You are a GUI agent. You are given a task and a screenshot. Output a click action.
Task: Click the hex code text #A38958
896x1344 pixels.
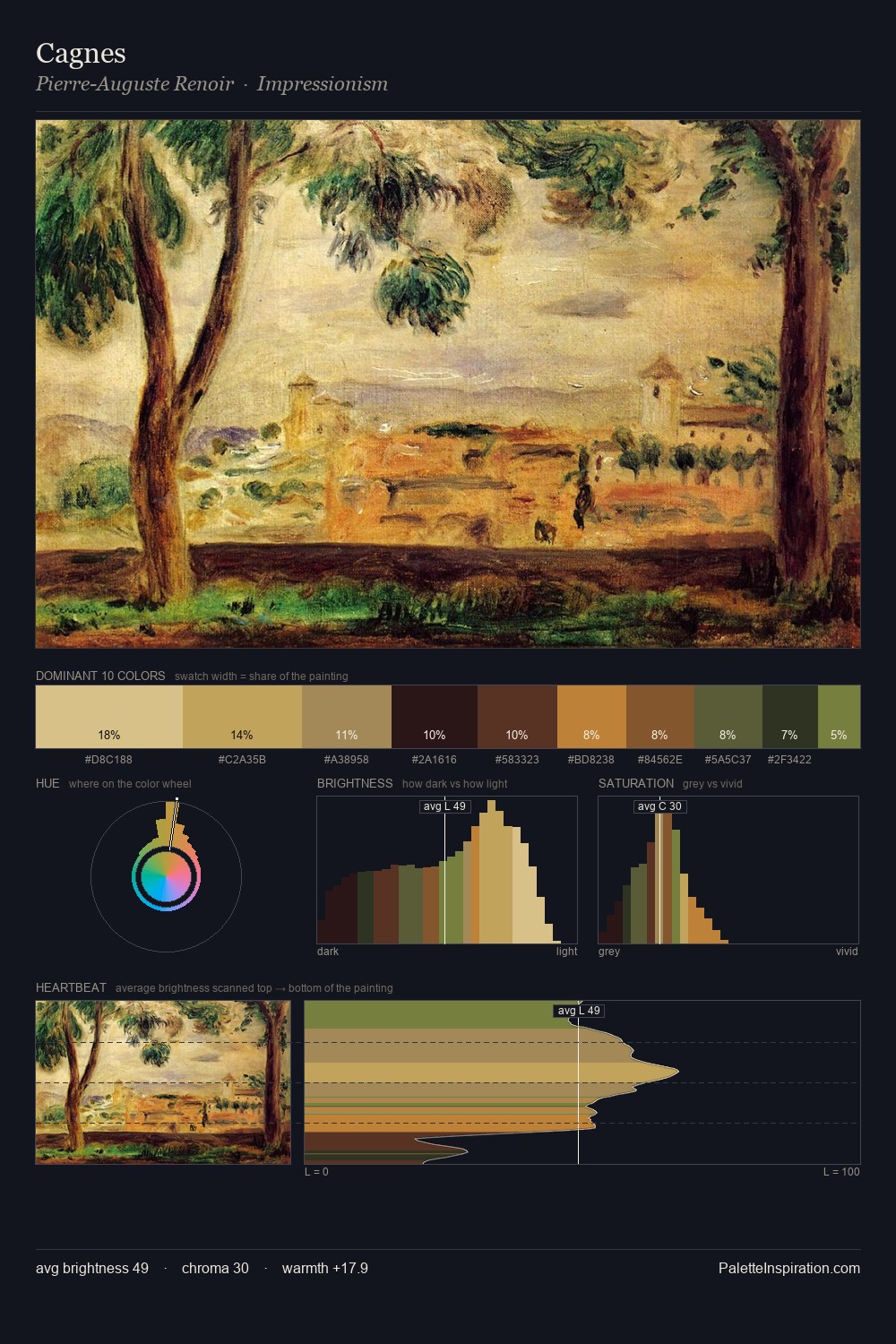(x=347, y=759)
